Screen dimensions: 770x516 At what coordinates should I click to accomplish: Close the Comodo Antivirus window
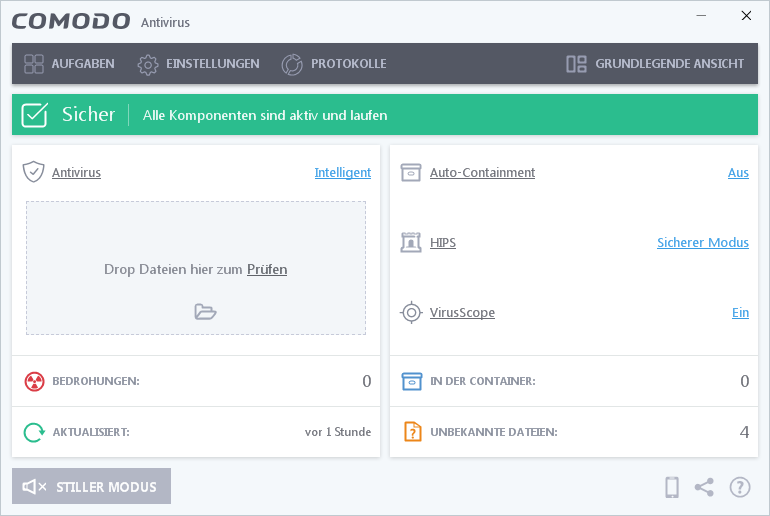coord(746,16)
